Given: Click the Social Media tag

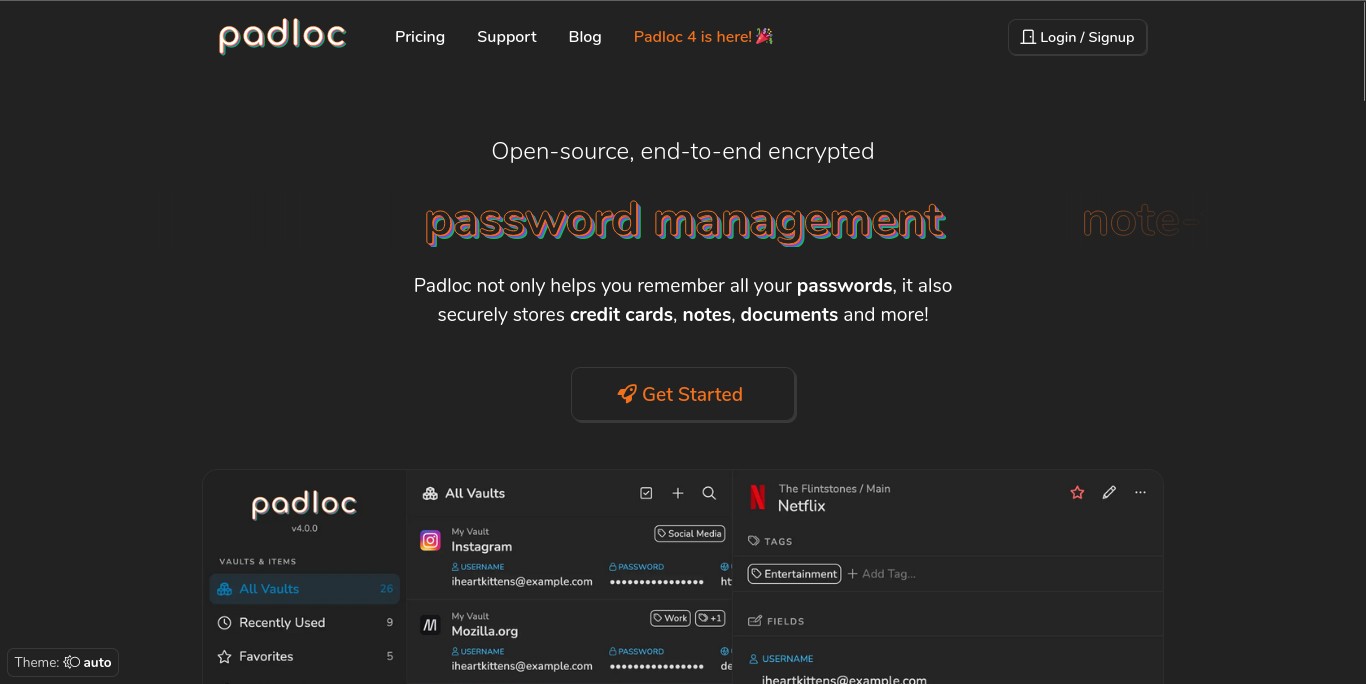Looking at the screenshot, I should 690,534.
